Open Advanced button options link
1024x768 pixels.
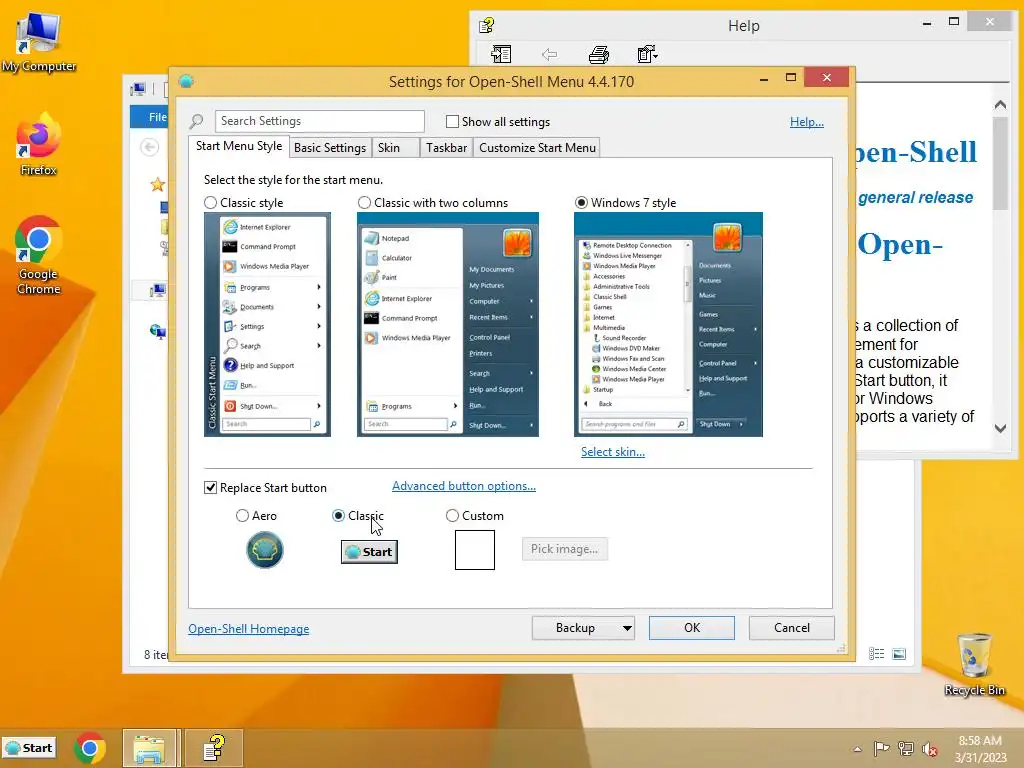[464, 487]
